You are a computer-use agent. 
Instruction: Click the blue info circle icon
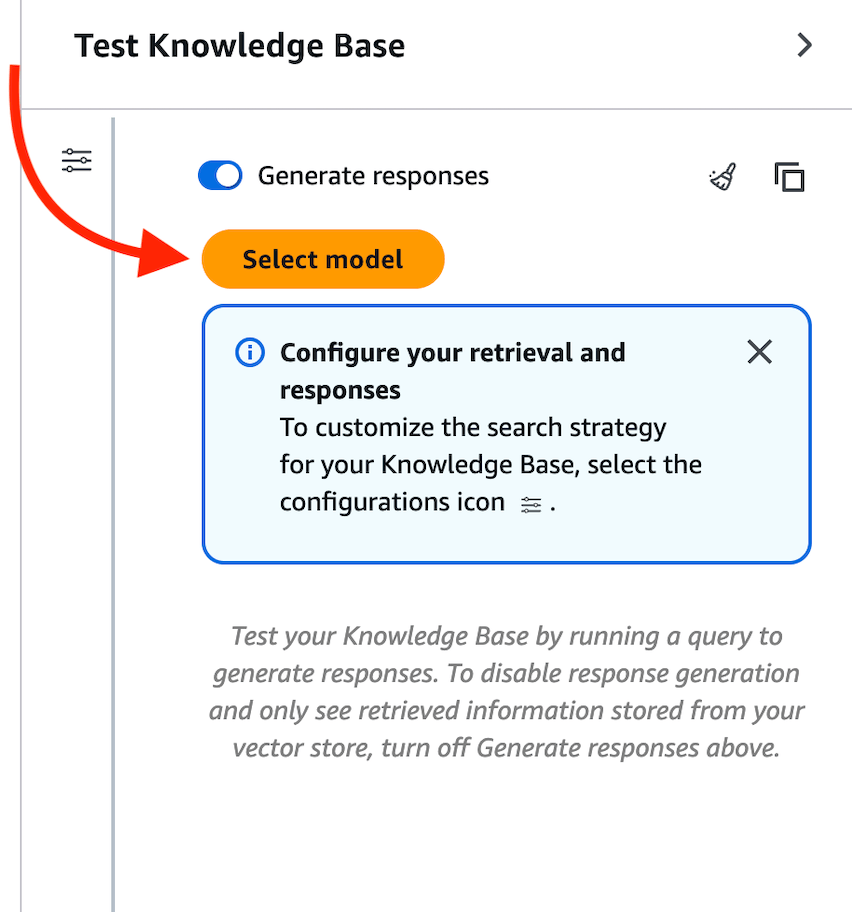249,352
